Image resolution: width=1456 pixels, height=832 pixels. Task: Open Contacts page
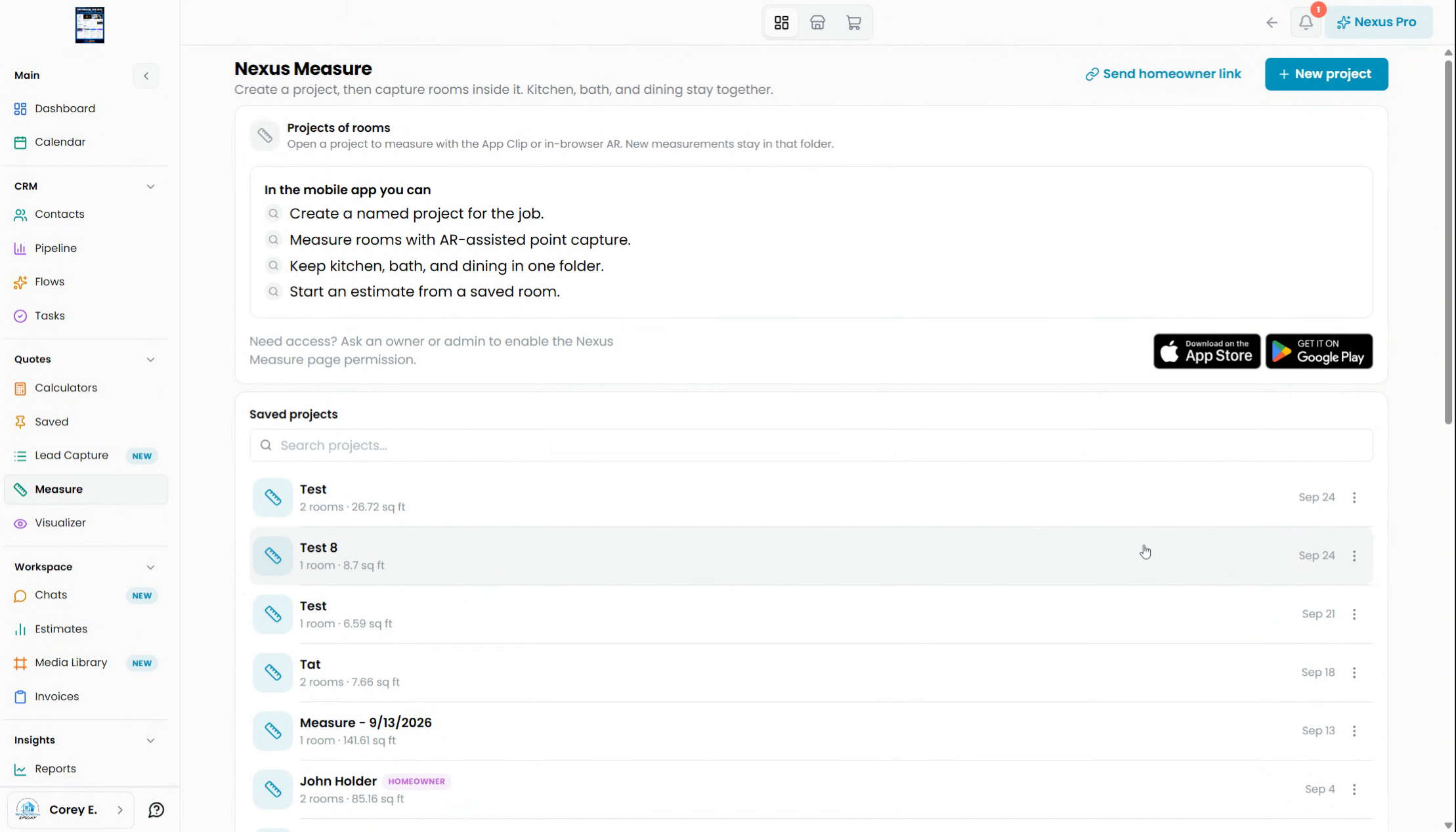coord(86,214)
